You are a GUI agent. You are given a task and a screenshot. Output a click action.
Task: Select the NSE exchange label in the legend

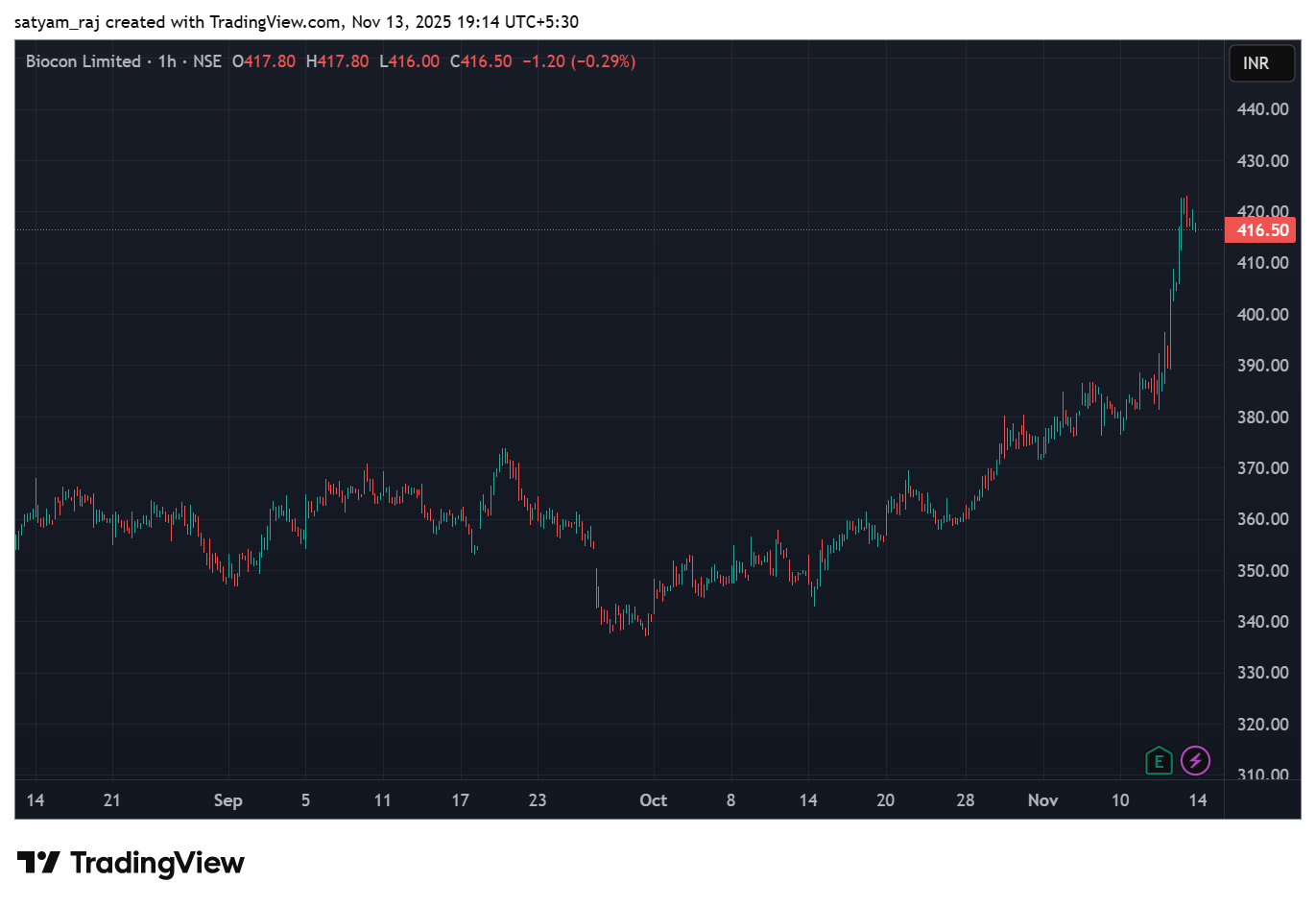[x=206, y=60]
